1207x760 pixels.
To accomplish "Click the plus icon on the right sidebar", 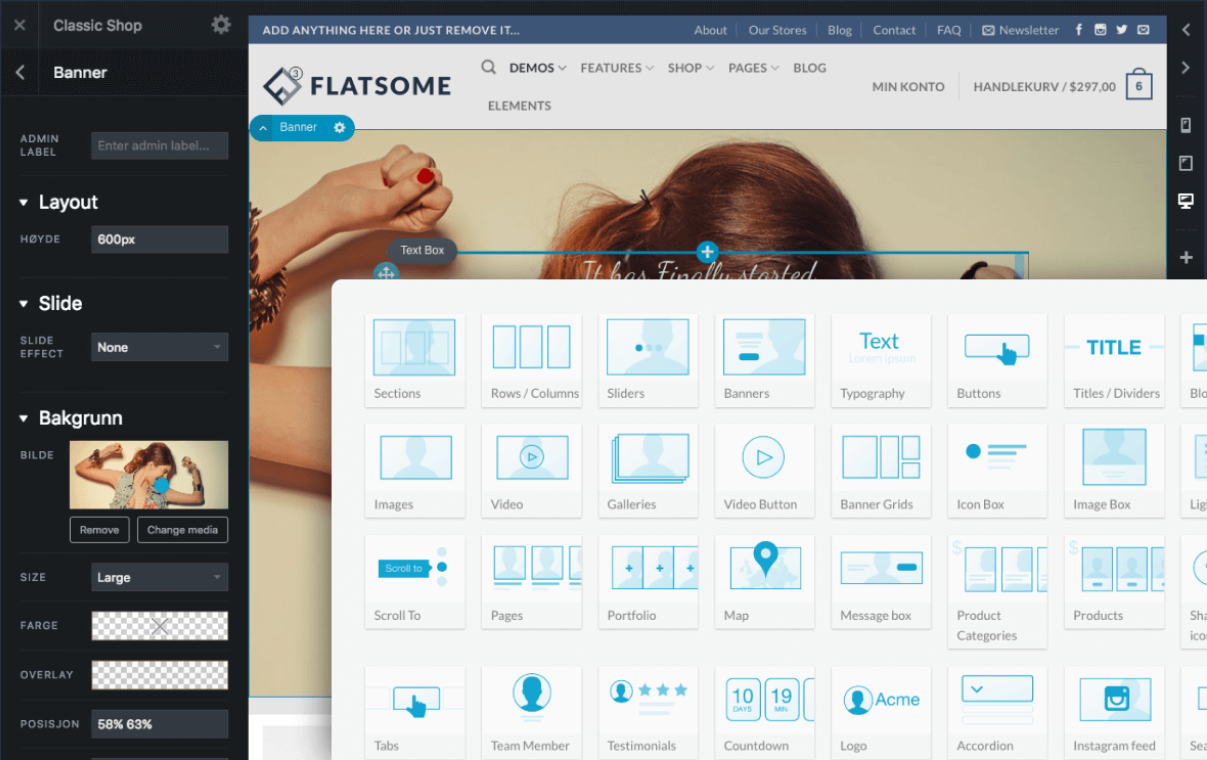I will [x=1185, y=257].
